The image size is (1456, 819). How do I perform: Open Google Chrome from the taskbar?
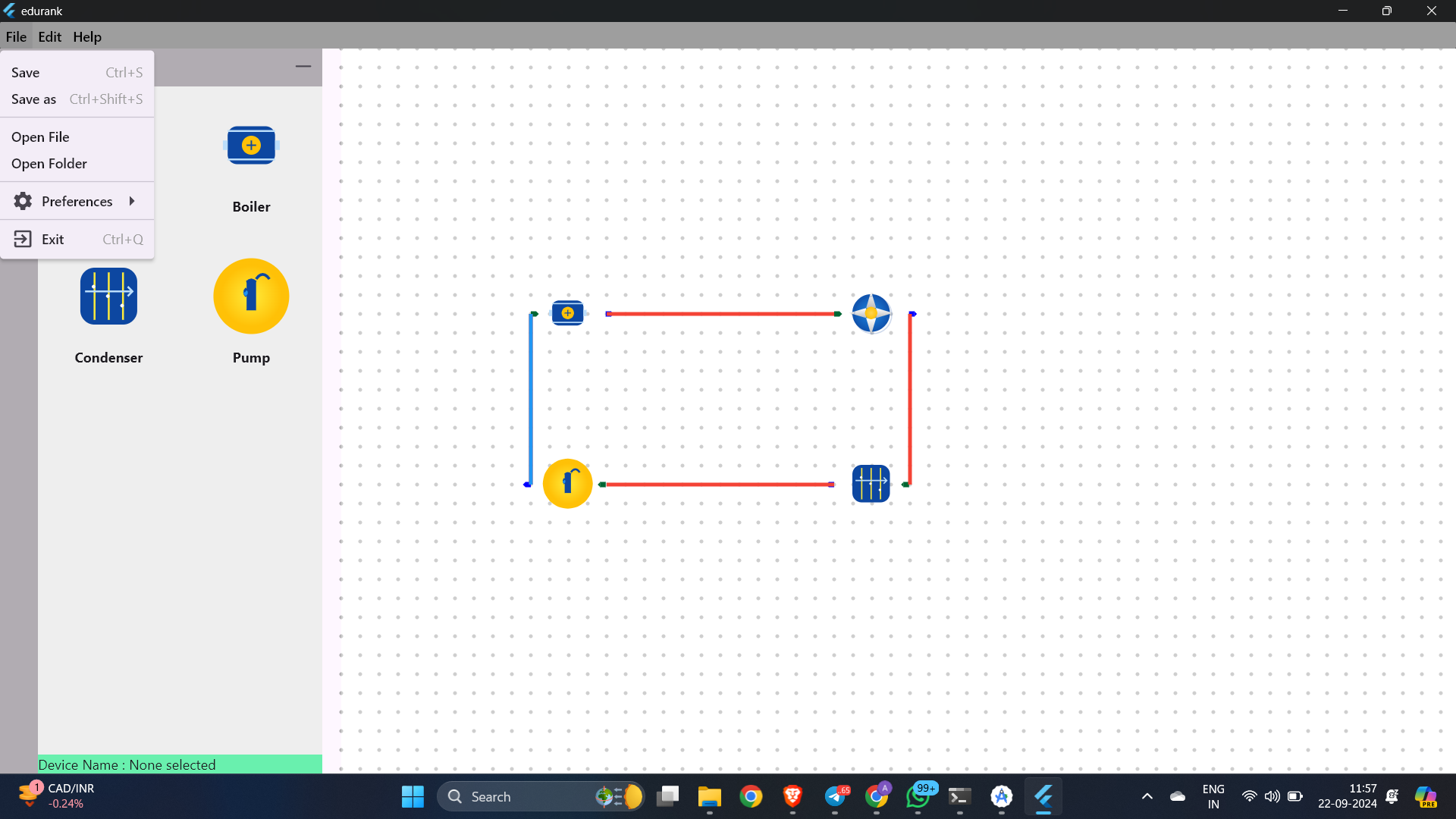751,796
